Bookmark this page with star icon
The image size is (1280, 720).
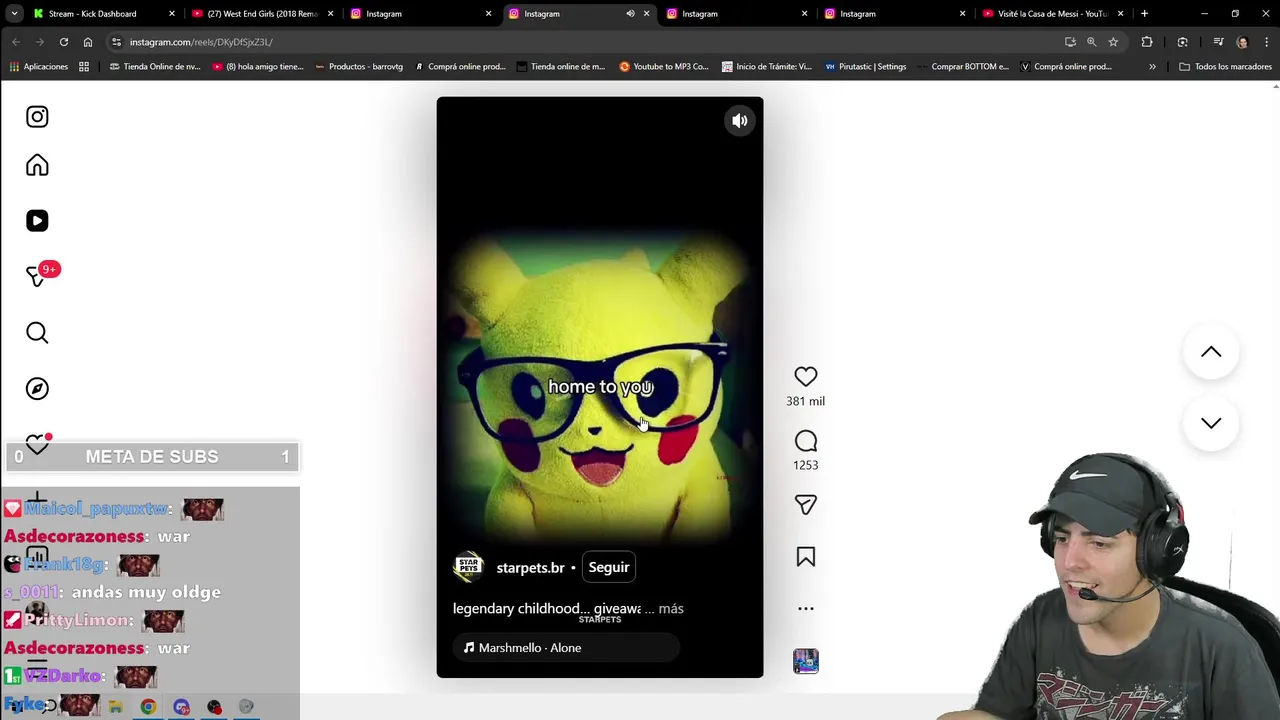tap(1113, 42)
